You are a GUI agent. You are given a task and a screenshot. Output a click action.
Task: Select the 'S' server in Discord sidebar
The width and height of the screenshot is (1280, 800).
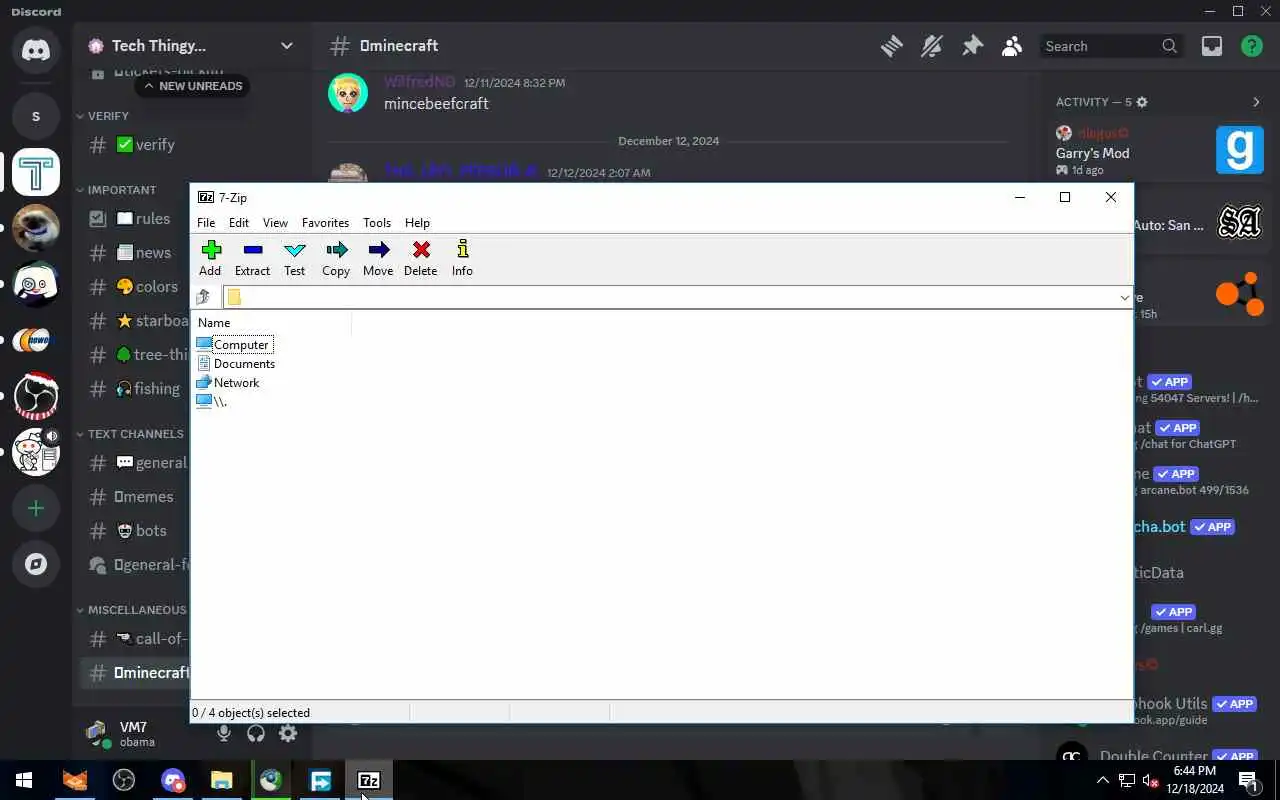point(36,116)
